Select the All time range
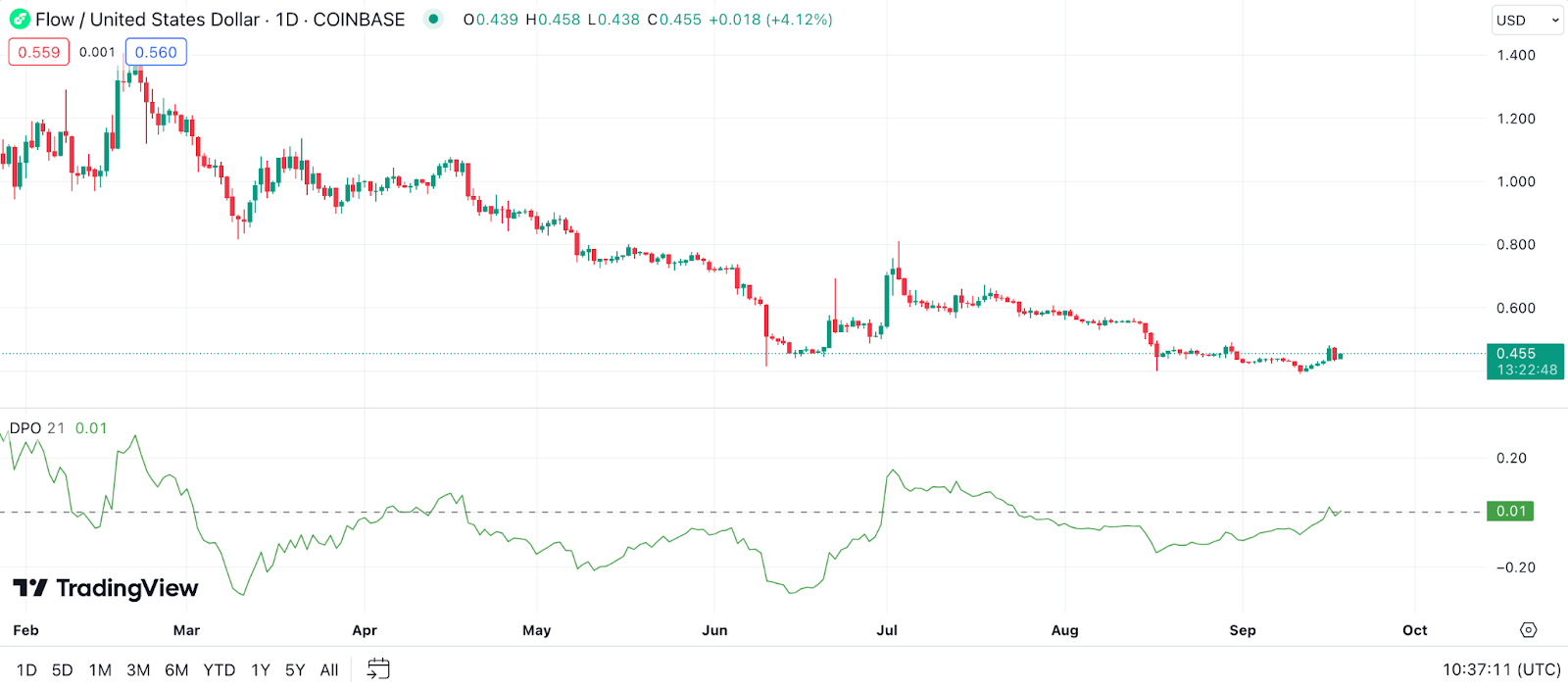The height and width of the screenshot is (689, 1568). coord(329,670)
